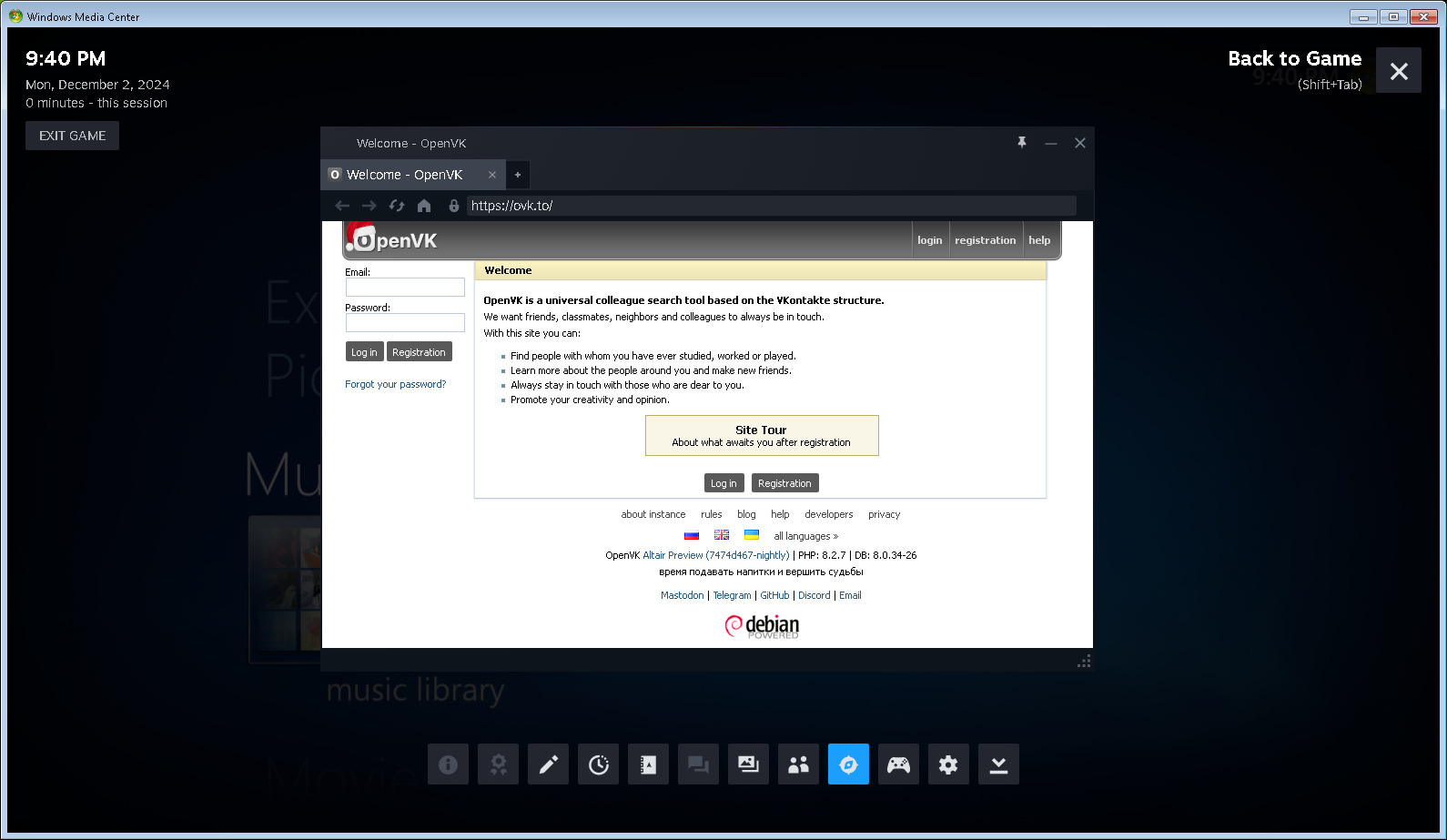Click the EXIT GAME button

(72, 136)
